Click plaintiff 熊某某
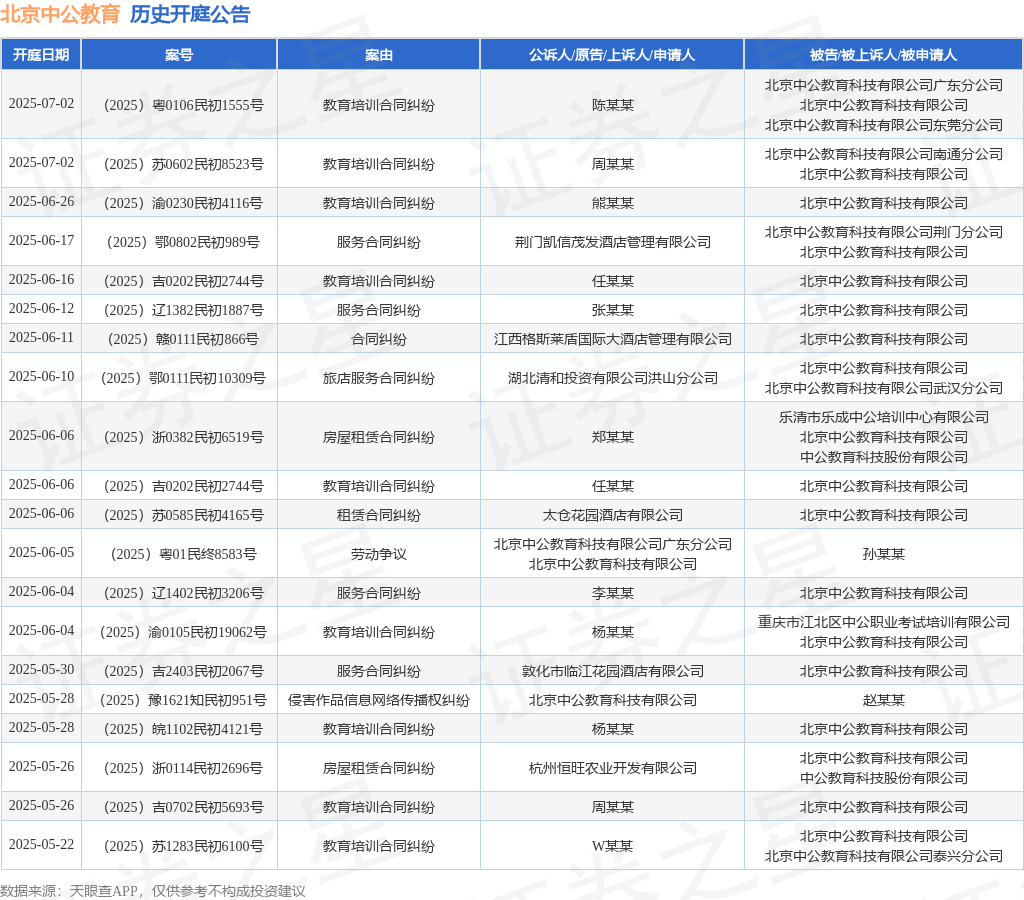The width and height of the screenshot is (1024, 900). coord(613,203)
